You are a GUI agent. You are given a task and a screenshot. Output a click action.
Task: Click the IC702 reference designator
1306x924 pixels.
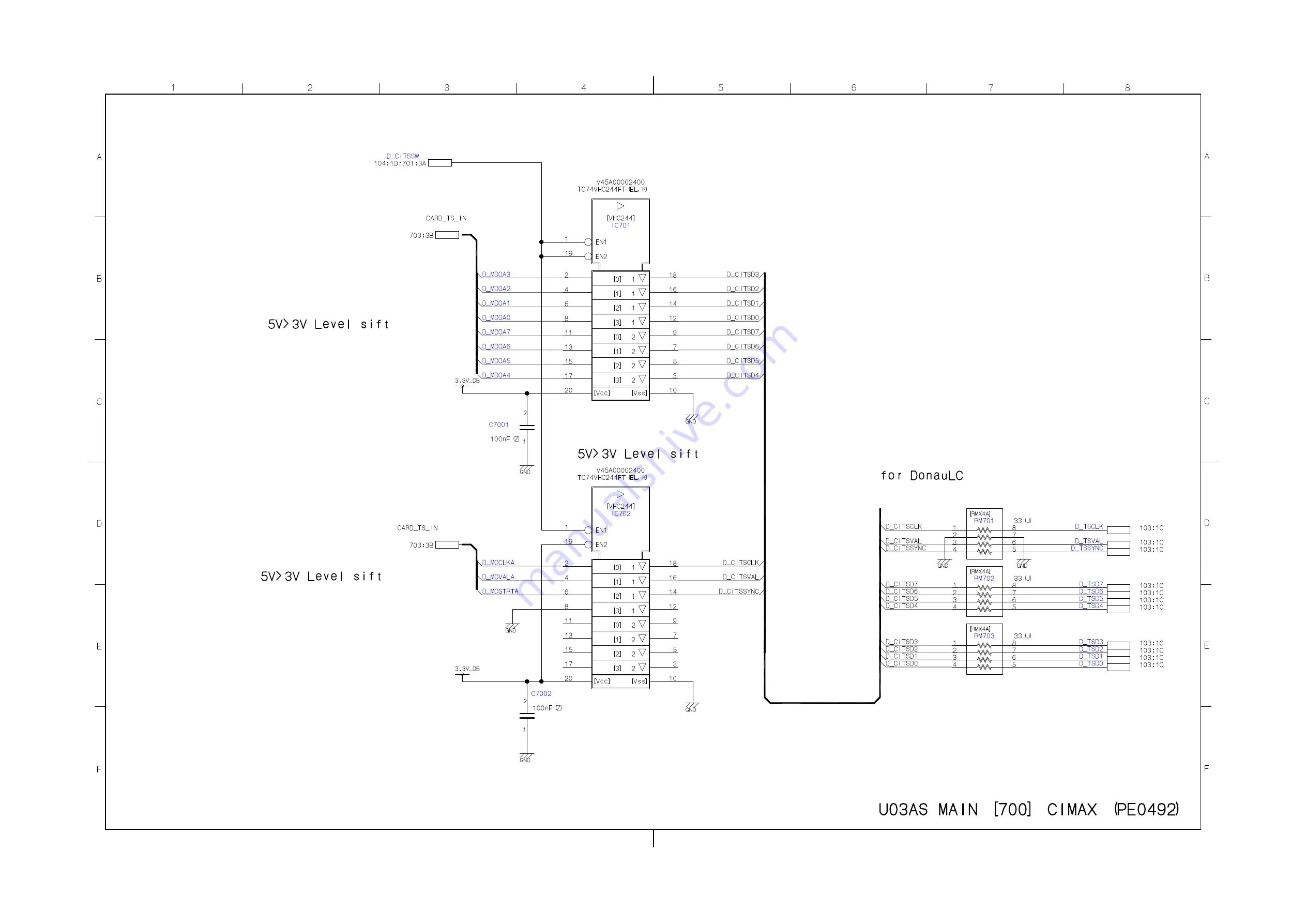(620, 513)
